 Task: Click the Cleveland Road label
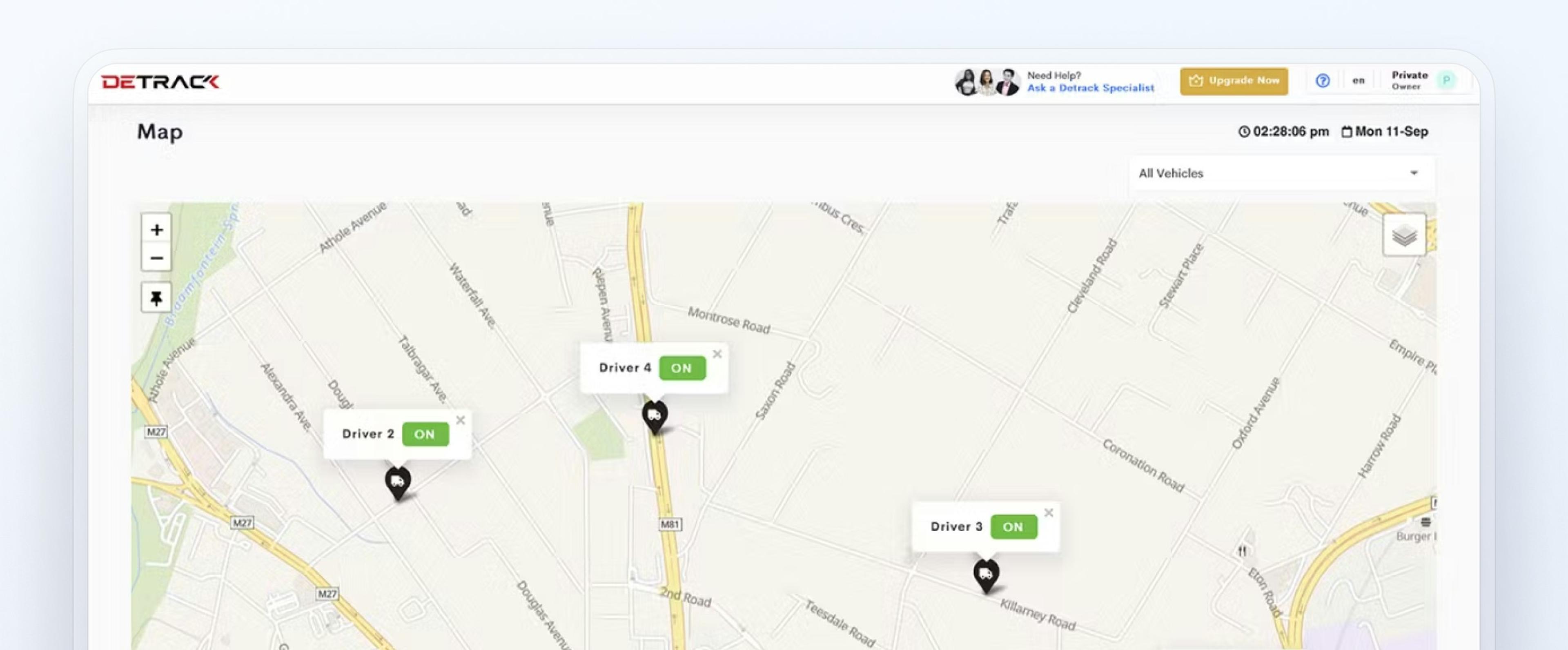(1092, 276)
